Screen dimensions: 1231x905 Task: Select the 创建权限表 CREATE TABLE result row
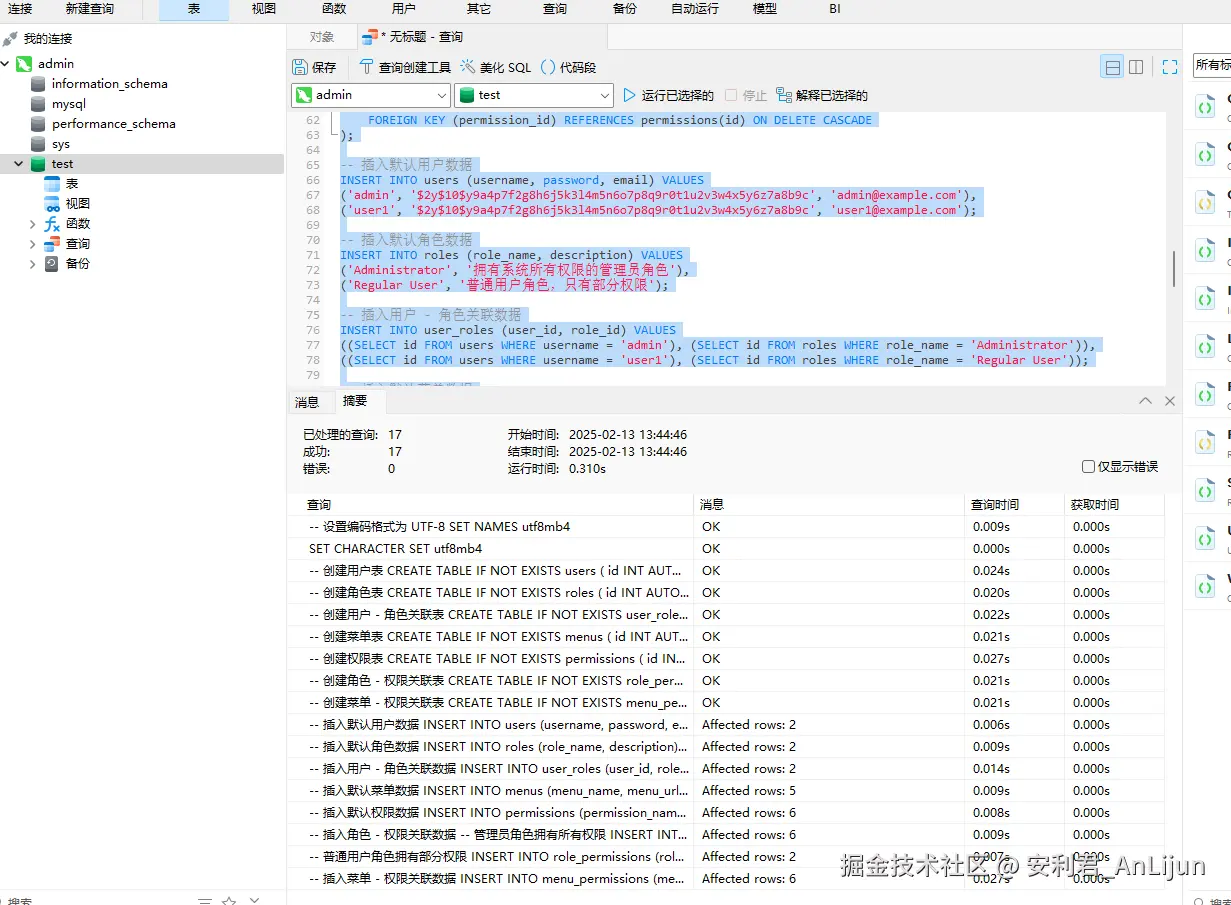point(726,659)
